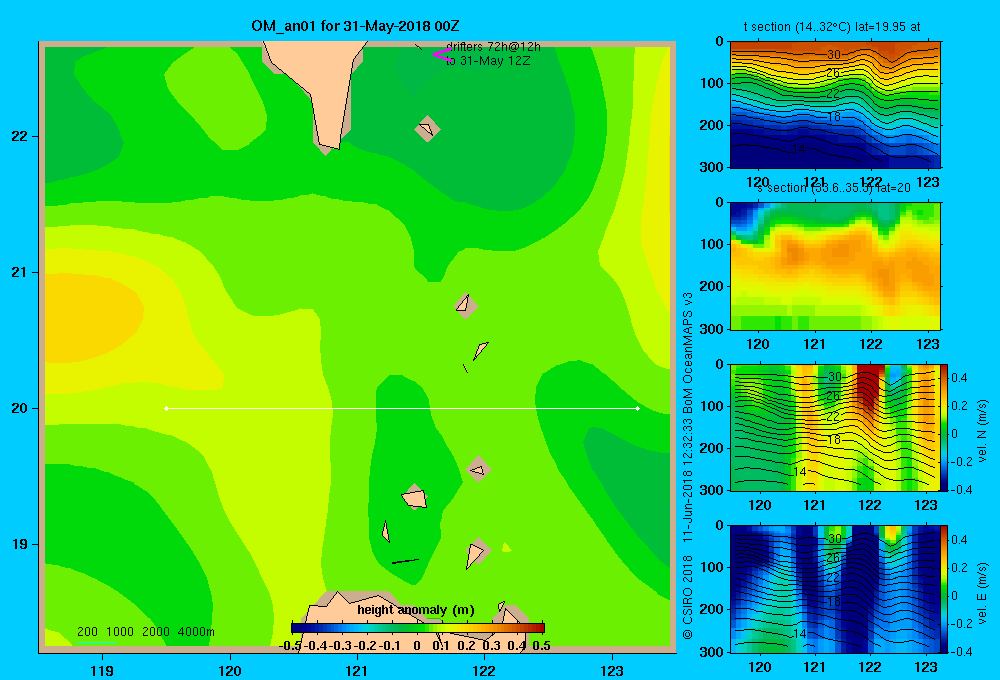1000x680 pixels.
Task: Click the '18' contour label in the vel. N panel
Action: 834,440
